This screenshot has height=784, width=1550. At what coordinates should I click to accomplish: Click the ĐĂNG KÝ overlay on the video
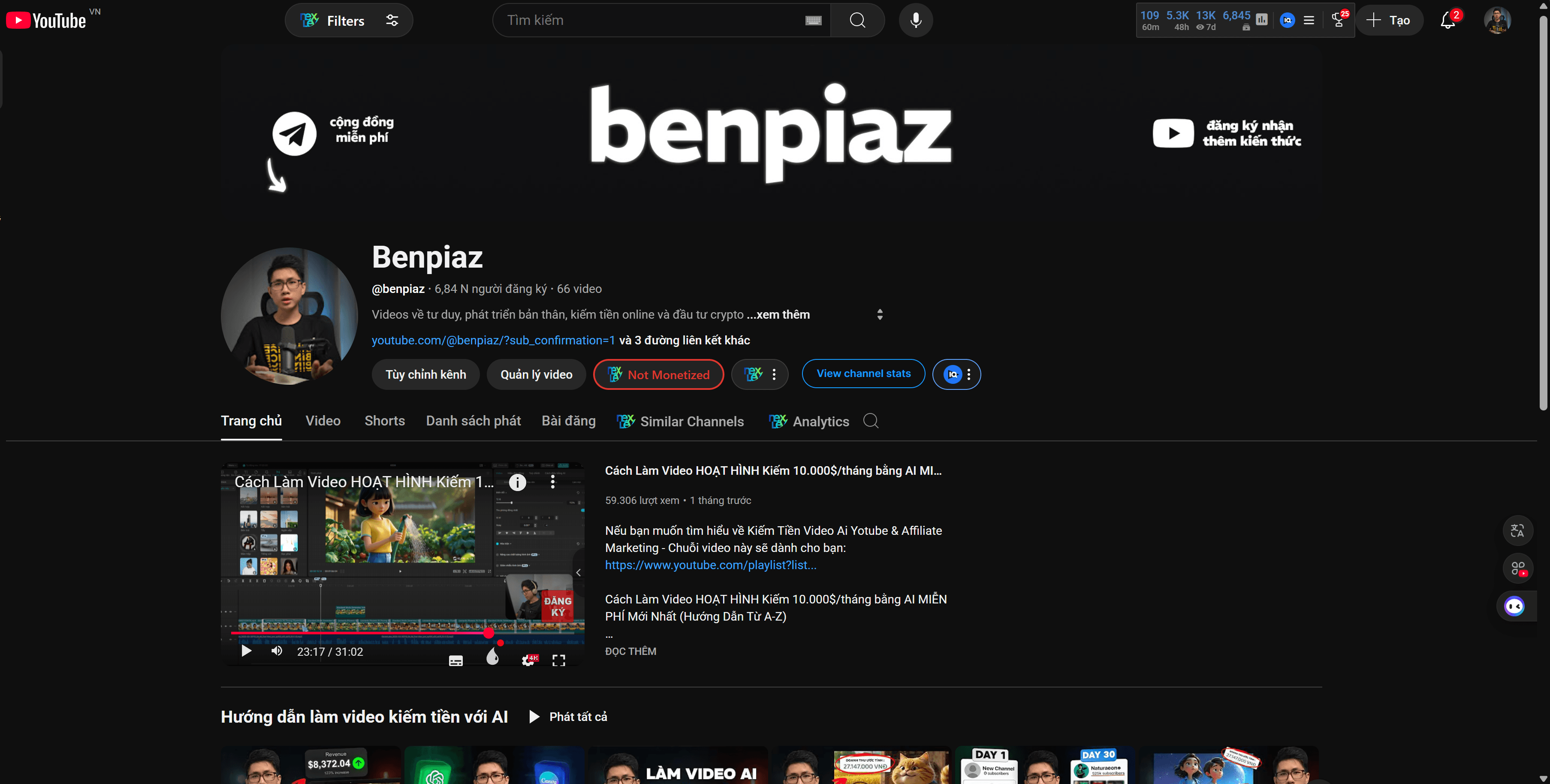click(558, 606)
